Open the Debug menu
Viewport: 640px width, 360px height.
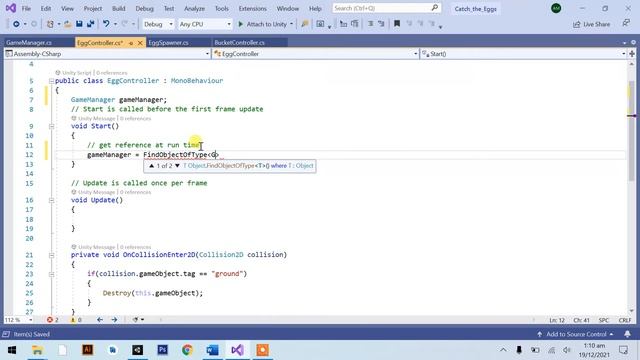(144, 8)
